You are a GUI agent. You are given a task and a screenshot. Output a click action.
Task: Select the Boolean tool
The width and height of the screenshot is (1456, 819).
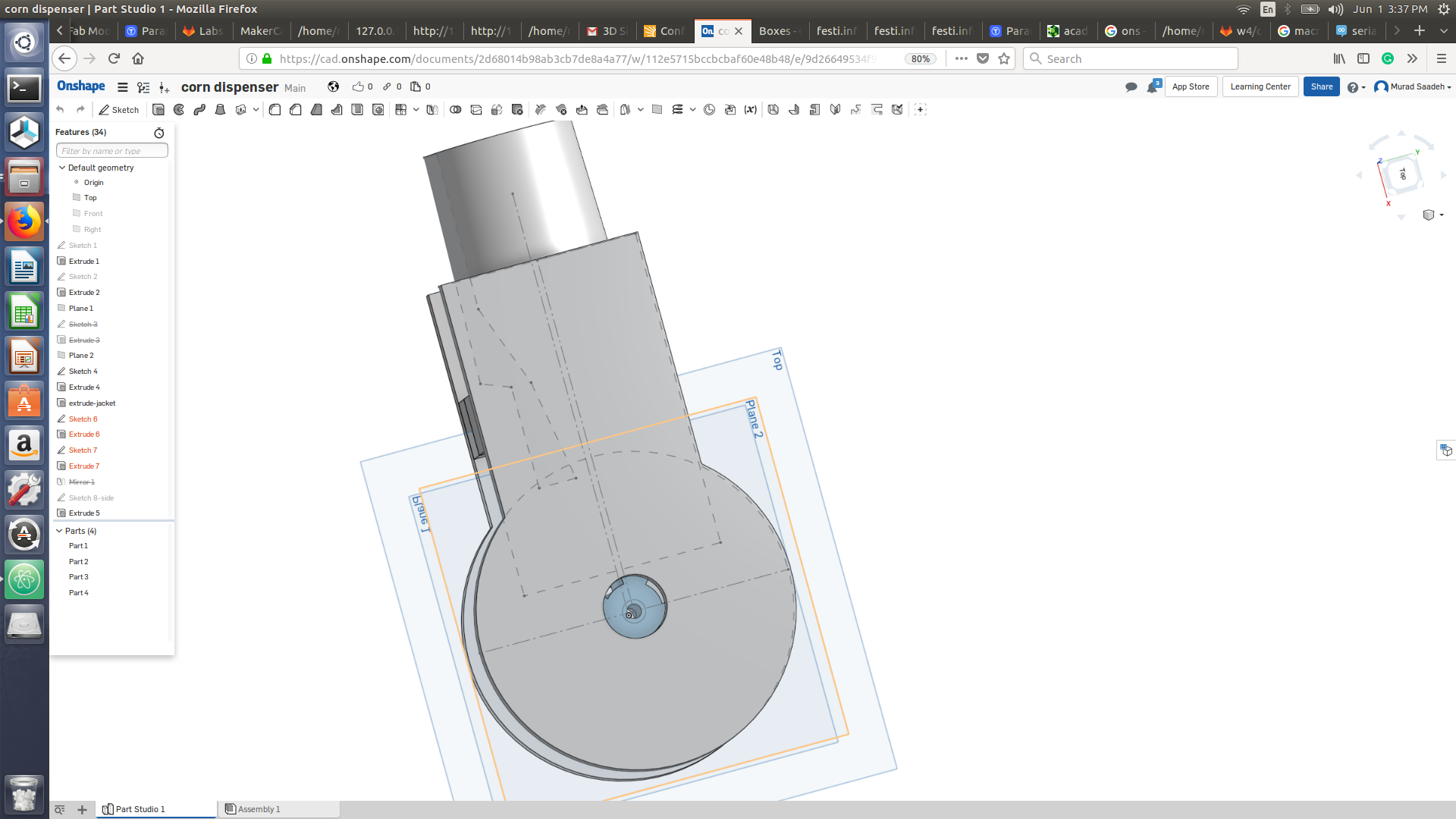(456, 110)
